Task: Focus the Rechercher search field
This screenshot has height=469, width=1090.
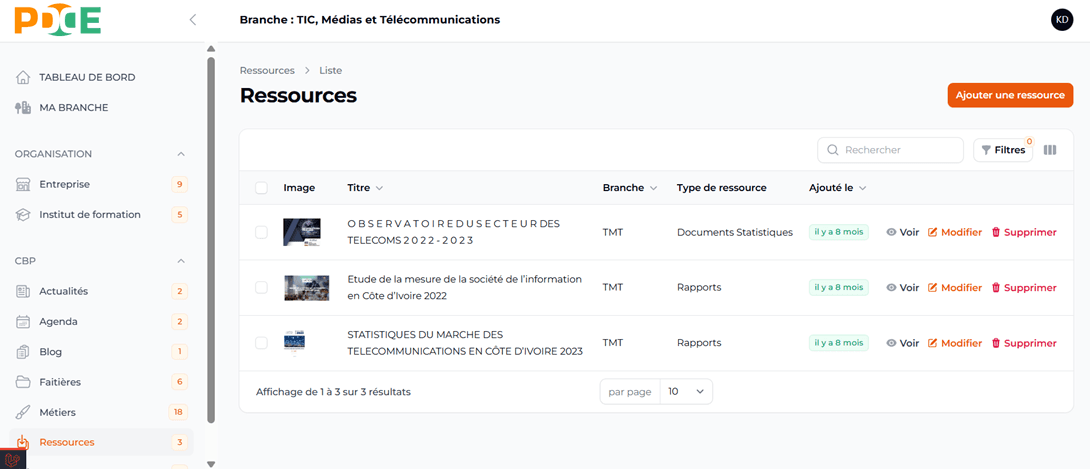Action: [890, 150]
